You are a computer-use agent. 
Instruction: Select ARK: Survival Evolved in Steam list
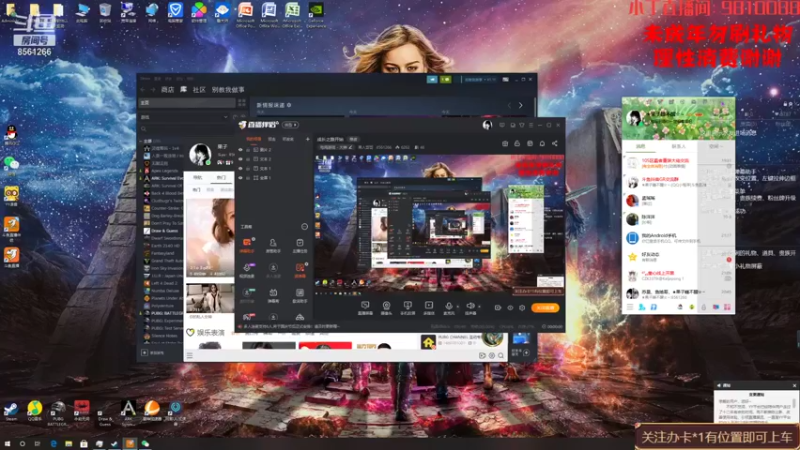pyautogui.click(x=163, y=178)
